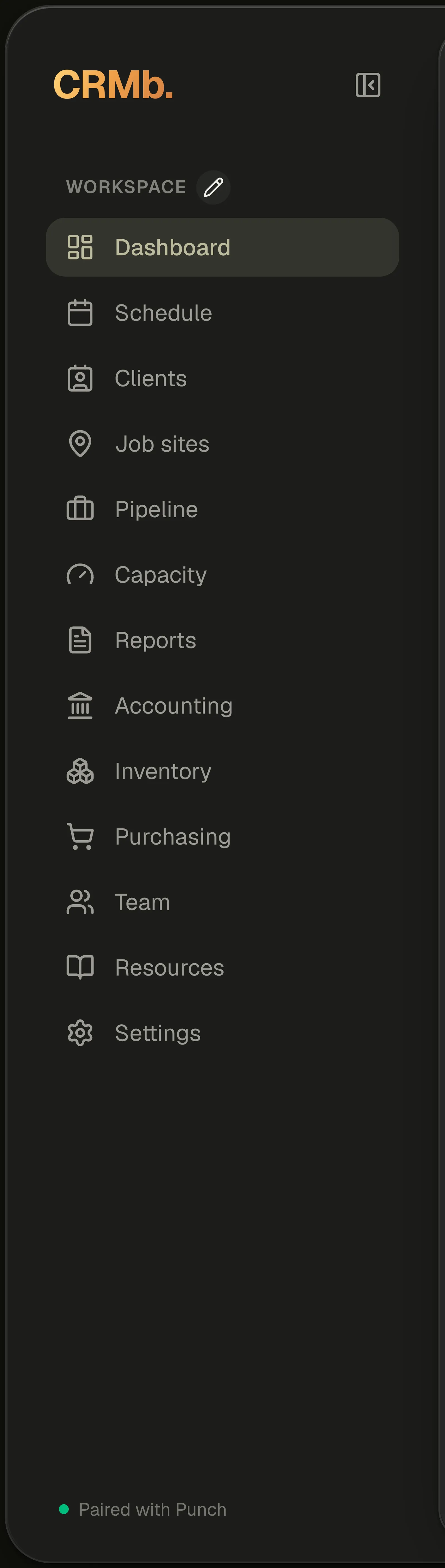Image resolution: width=445 pixels, height=1568 pixels.
Task: Click the WORKSPACE section heading
Action: [x=126, y=187]
